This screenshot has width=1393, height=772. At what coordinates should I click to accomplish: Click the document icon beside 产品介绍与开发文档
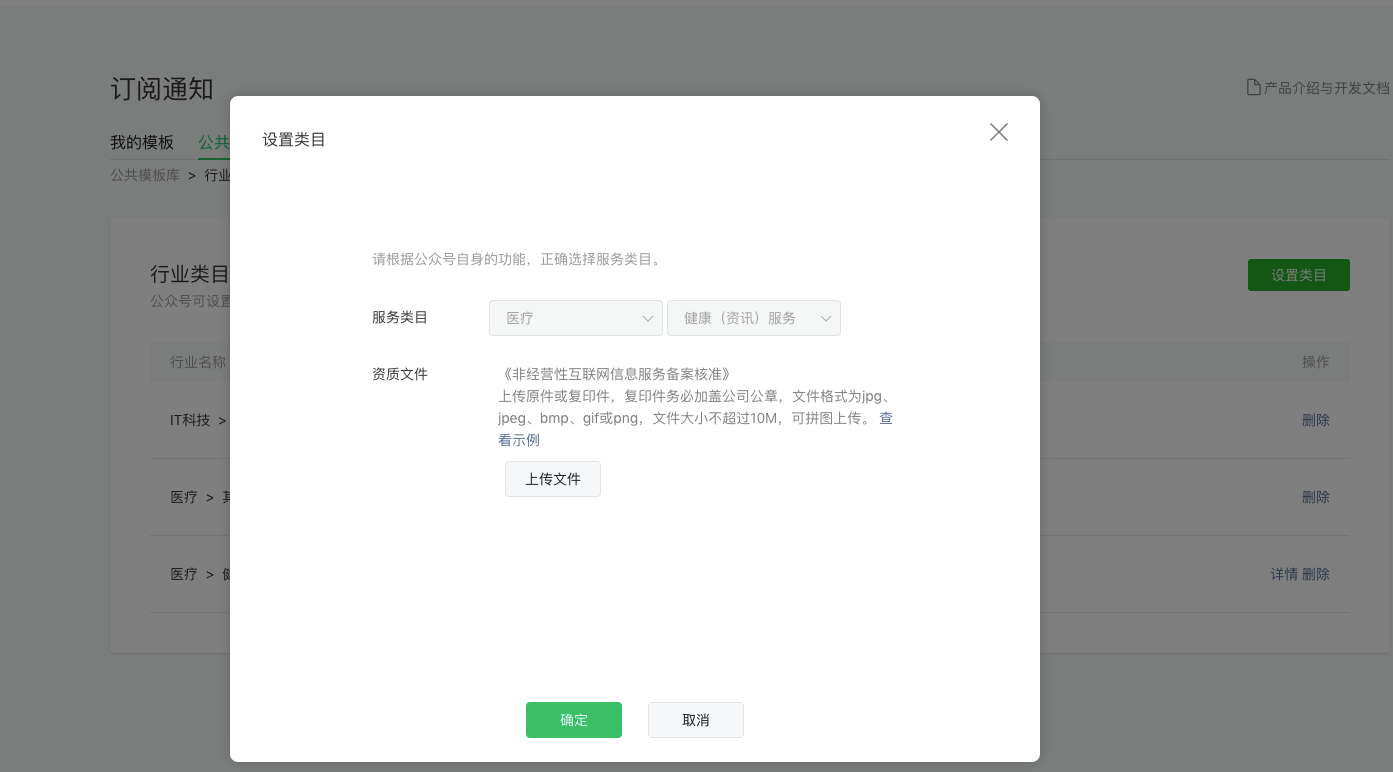1253,88
